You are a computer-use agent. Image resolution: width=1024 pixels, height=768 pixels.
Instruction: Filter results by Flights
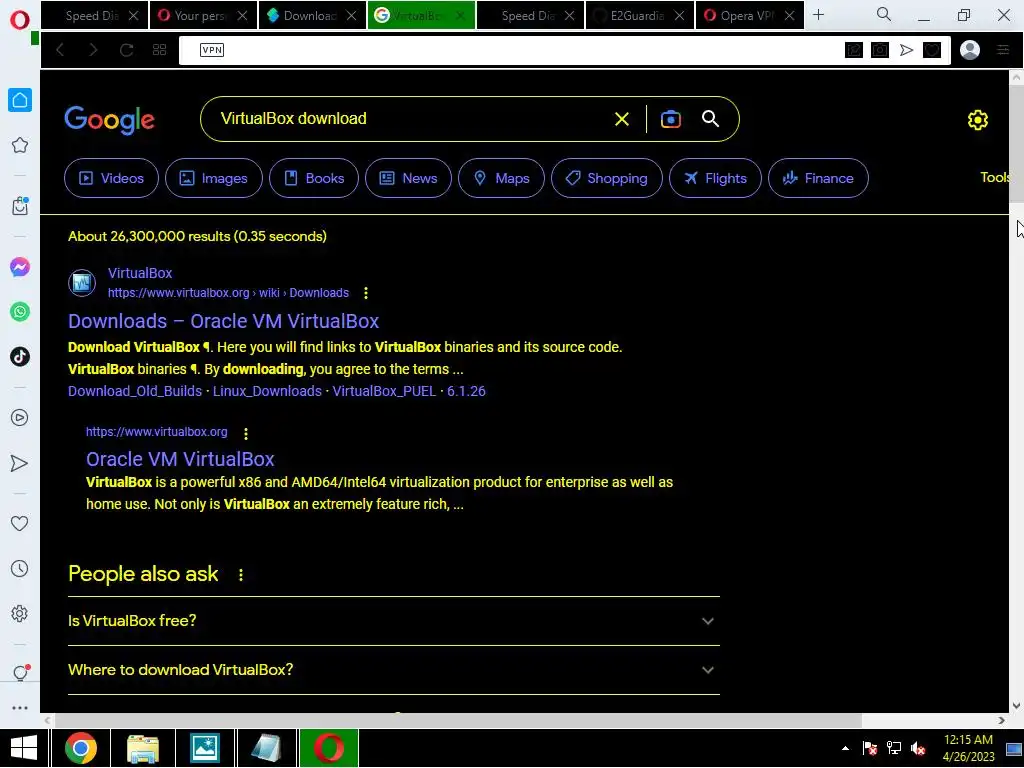pos(715,178)
